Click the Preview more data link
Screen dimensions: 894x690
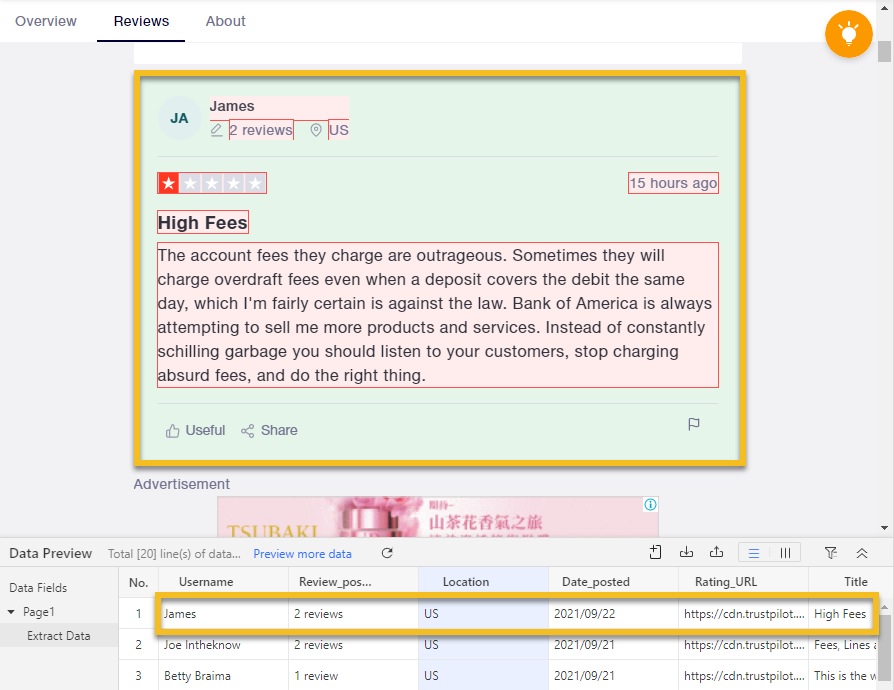(302, 554)
